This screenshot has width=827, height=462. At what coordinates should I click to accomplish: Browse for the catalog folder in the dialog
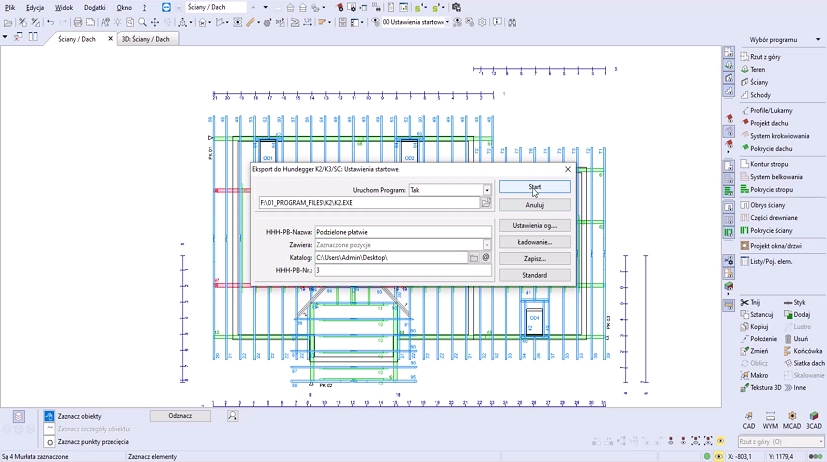point(474,258)
